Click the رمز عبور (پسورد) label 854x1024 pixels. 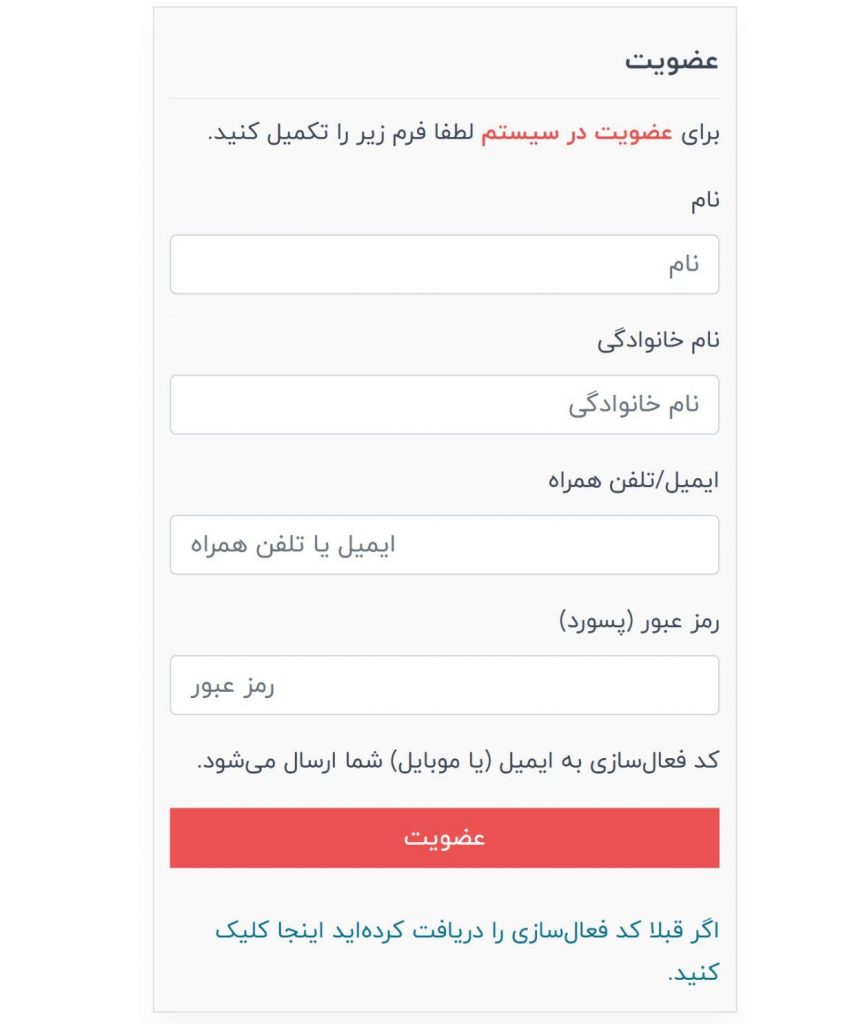coord(639,621)
